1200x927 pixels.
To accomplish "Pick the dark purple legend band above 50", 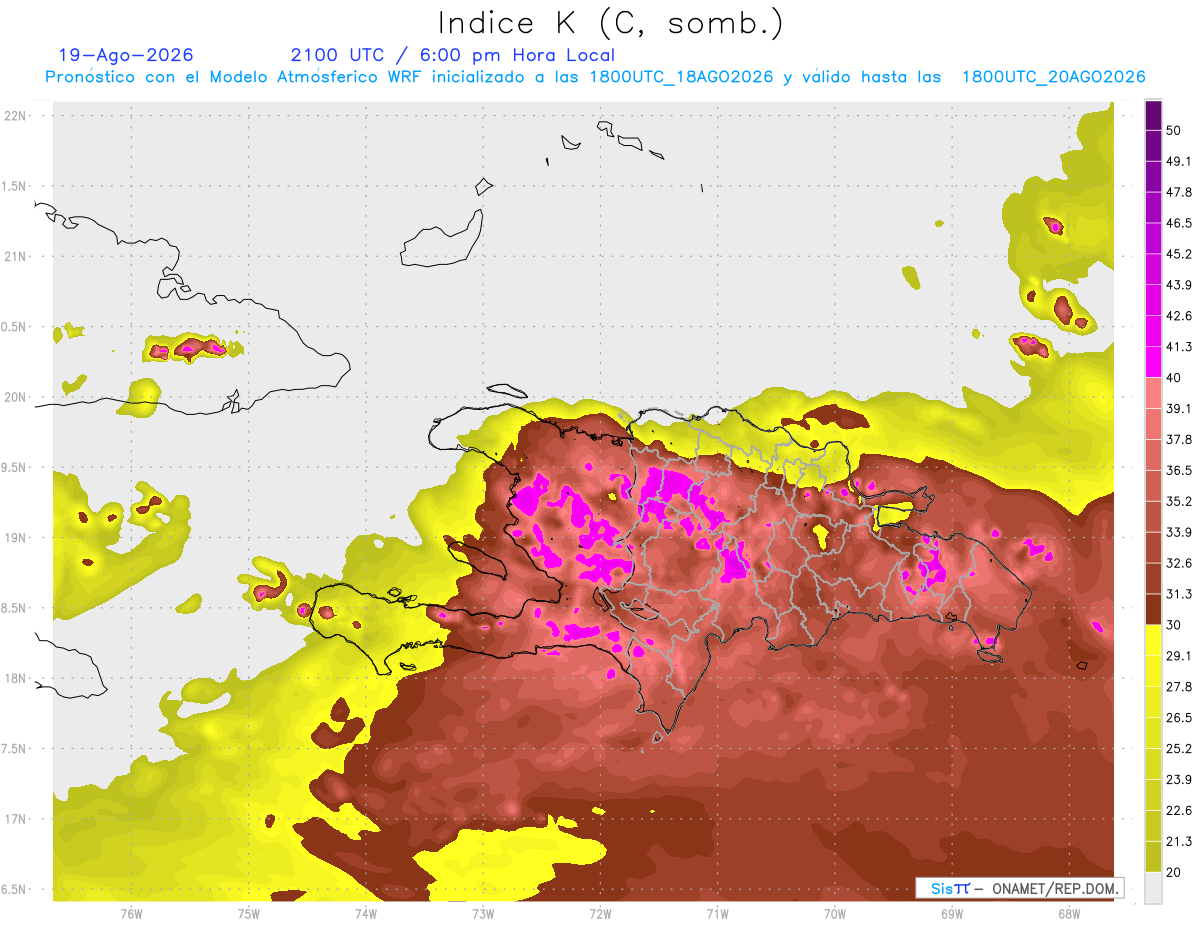I will pos(1154,115).
